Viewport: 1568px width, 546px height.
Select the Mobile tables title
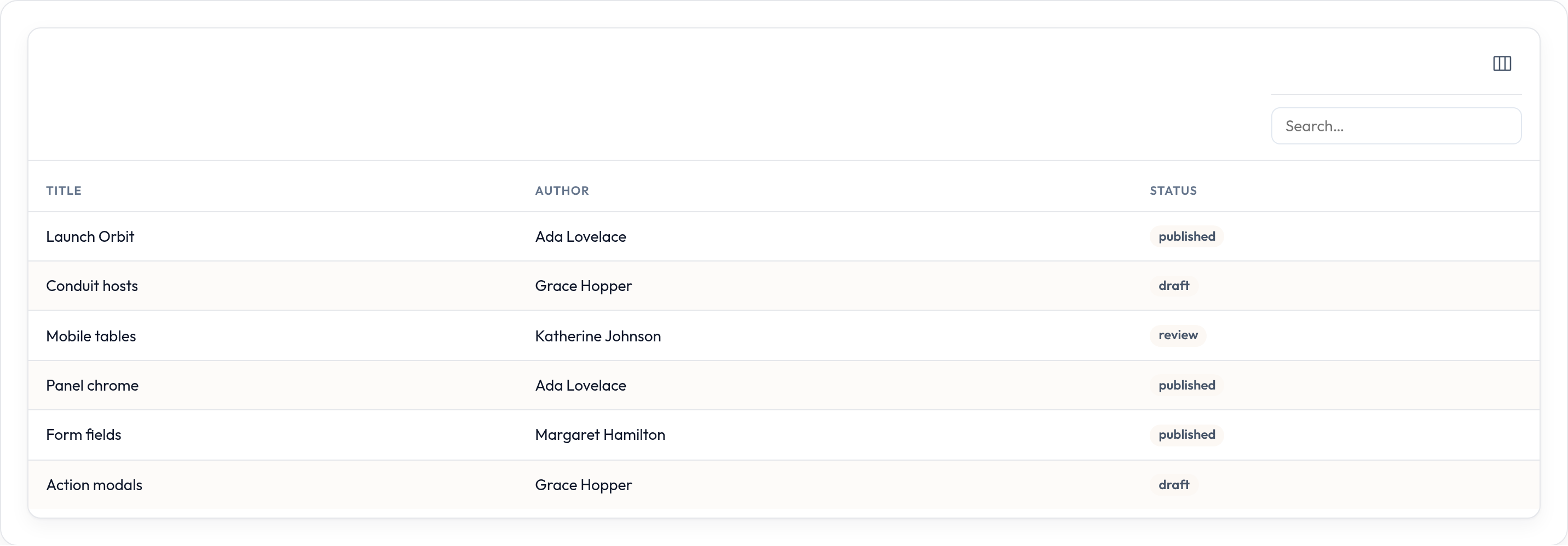point(91,335)
